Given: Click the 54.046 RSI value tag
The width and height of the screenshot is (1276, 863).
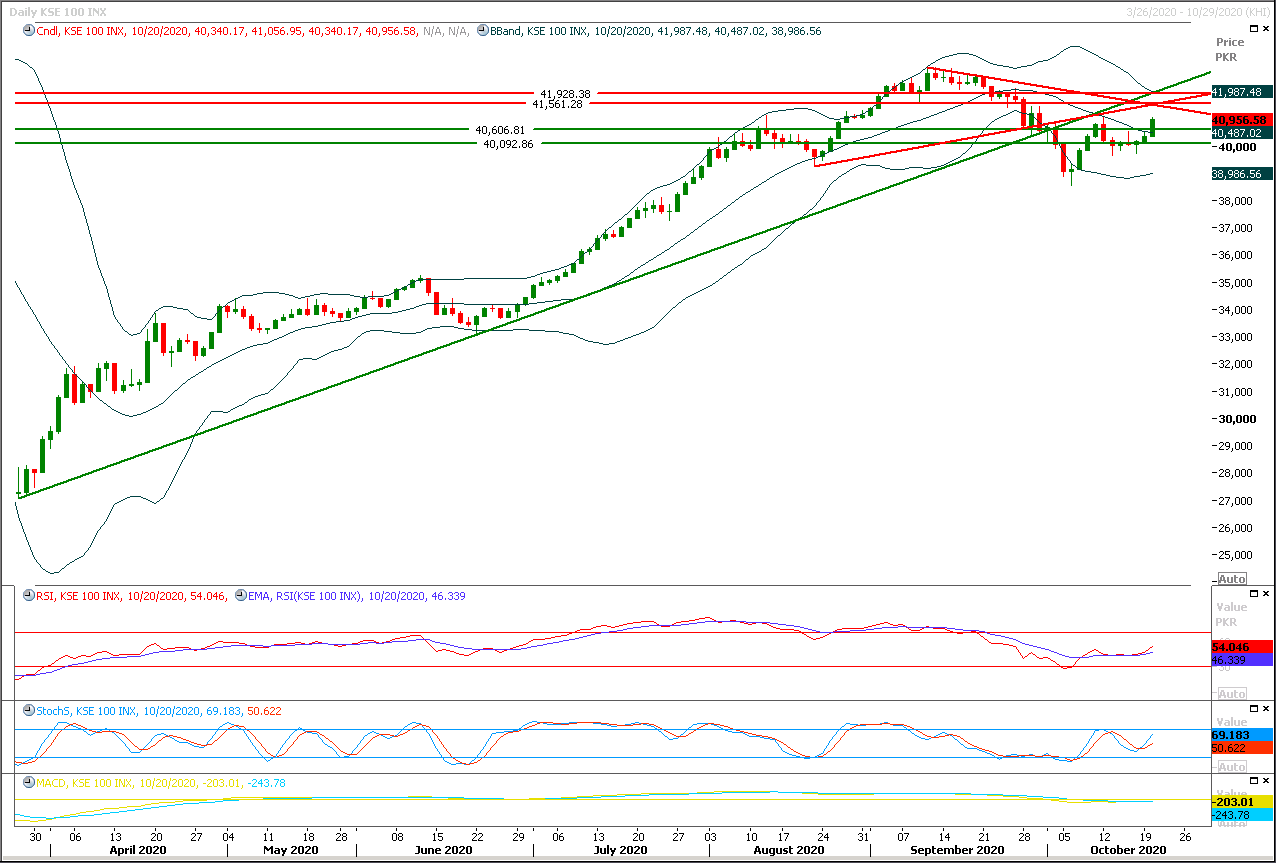Looking at the screenshot, I should point(1241,647).
